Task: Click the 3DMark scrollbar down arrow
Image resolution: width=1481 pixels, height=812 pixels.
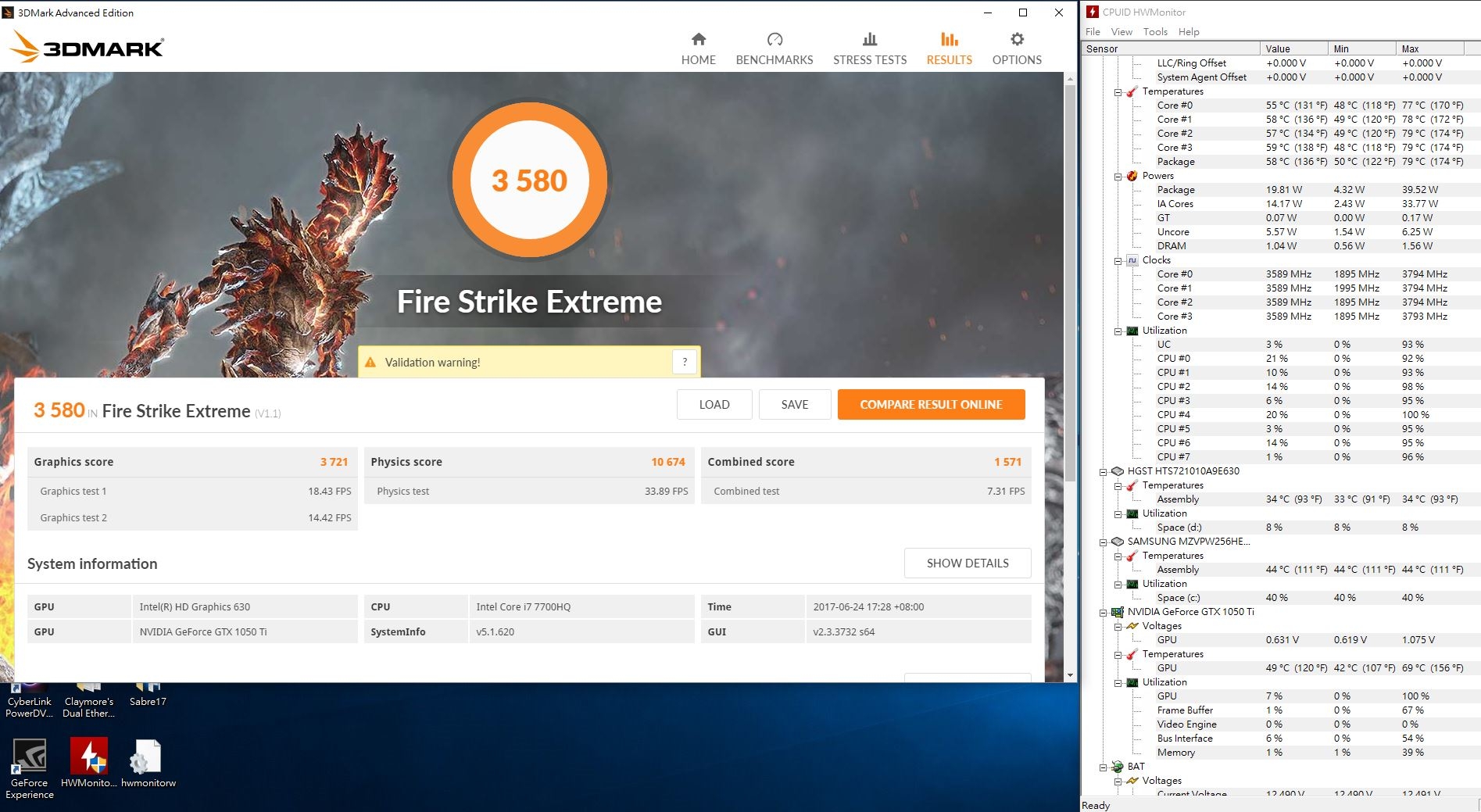Action: (1070, 675)
